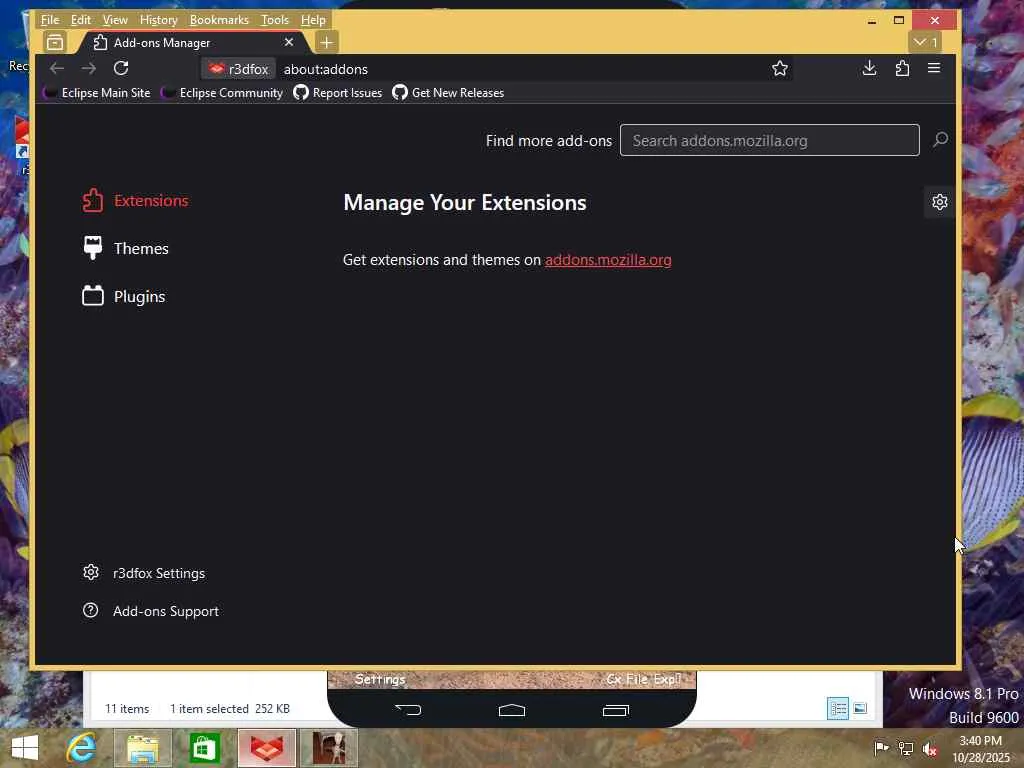The height and width of the screenshot is (768, 1024).
Task: Close the Add-ons Manager tab
Action: tap(289, 42)
